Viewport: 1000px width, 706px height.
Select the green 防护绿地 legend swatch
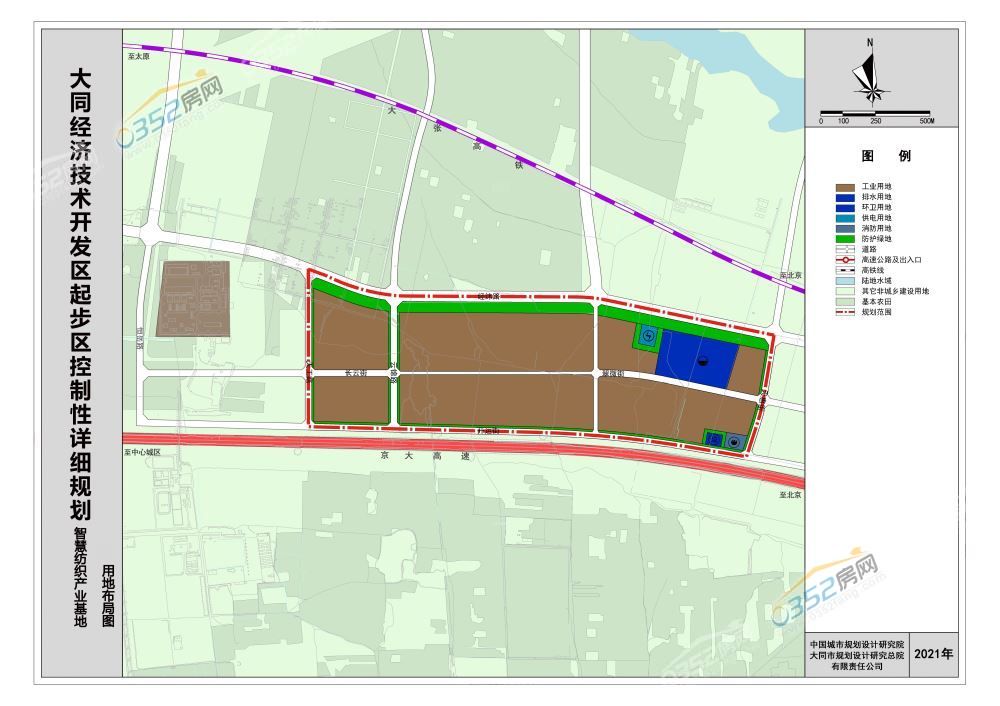(847, 239)
